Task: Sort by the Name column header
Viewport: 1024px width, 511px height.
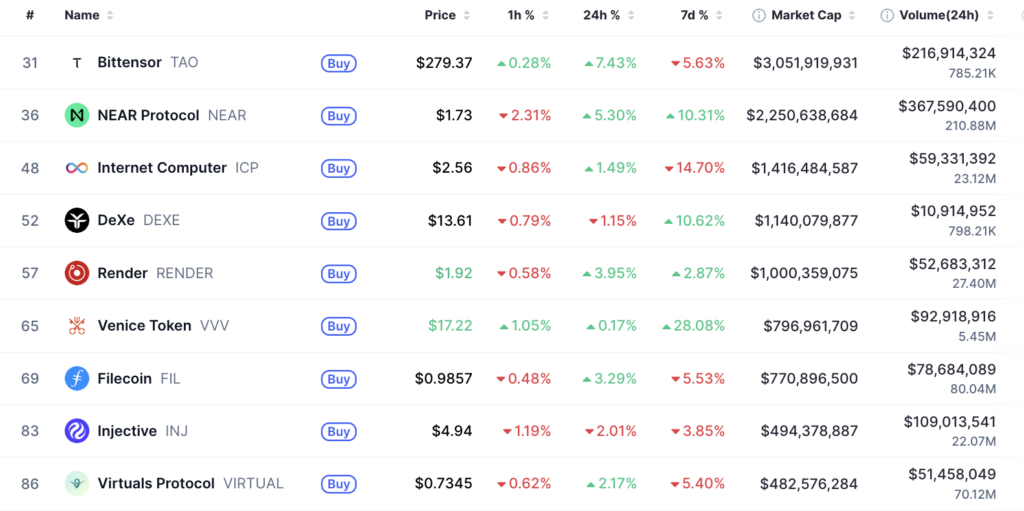Action: coord(89,16)
